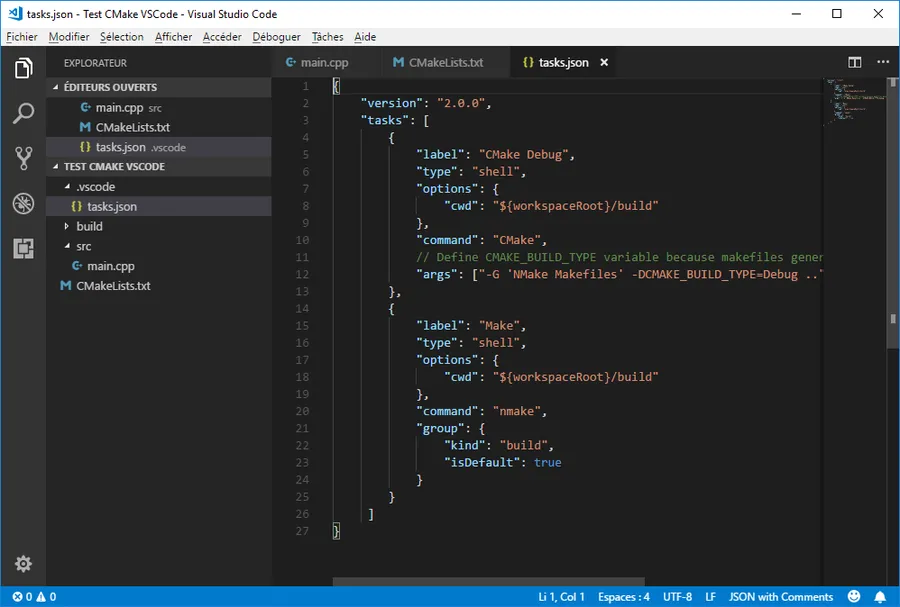This screenshot has height=607, width=900.
Task: Click the isDefault true value
Action: click(x=548, y=462)
